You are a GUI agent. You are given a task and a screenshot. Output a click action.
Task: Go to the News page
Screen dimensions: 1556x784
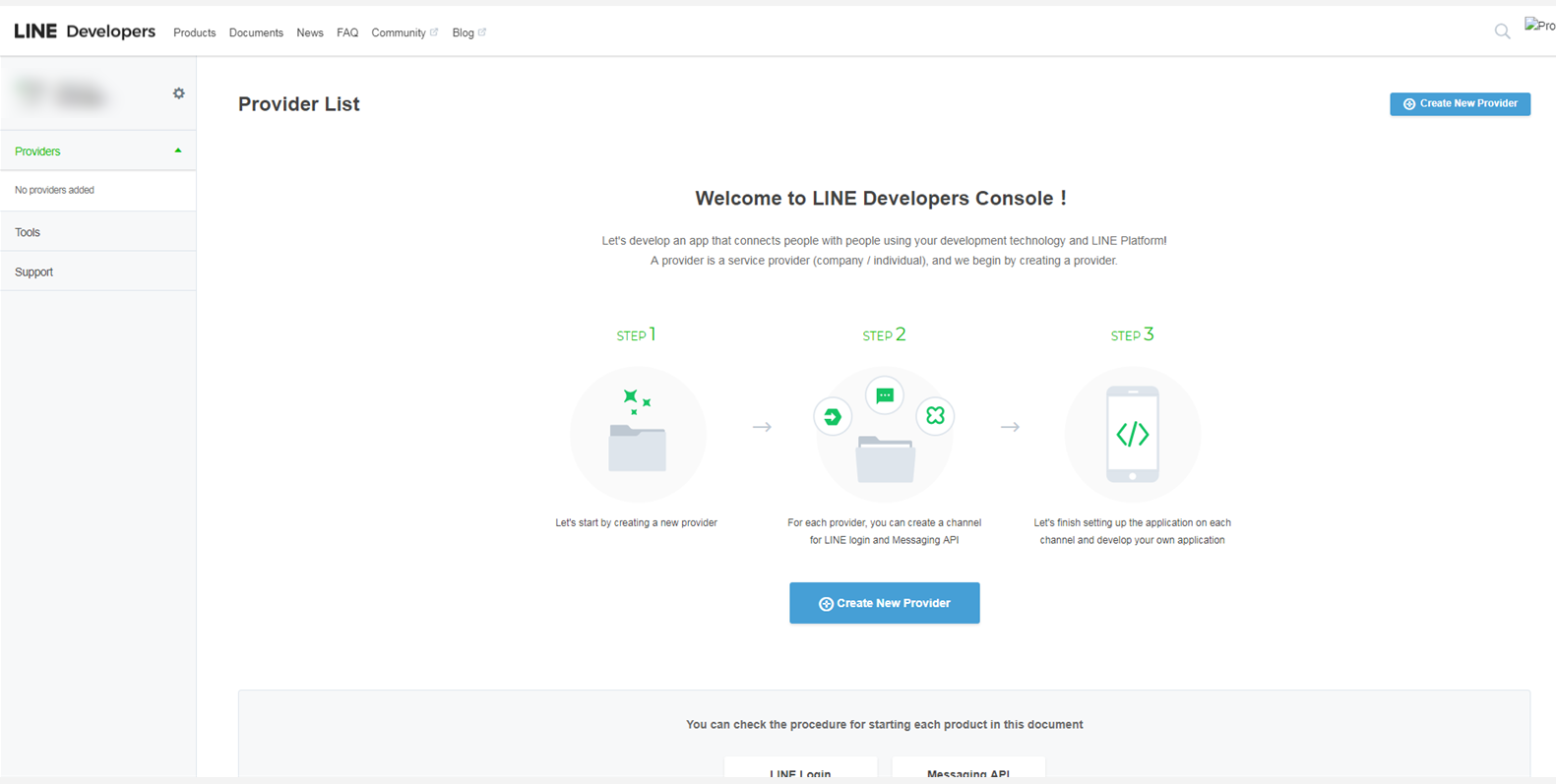coord(310,32)
